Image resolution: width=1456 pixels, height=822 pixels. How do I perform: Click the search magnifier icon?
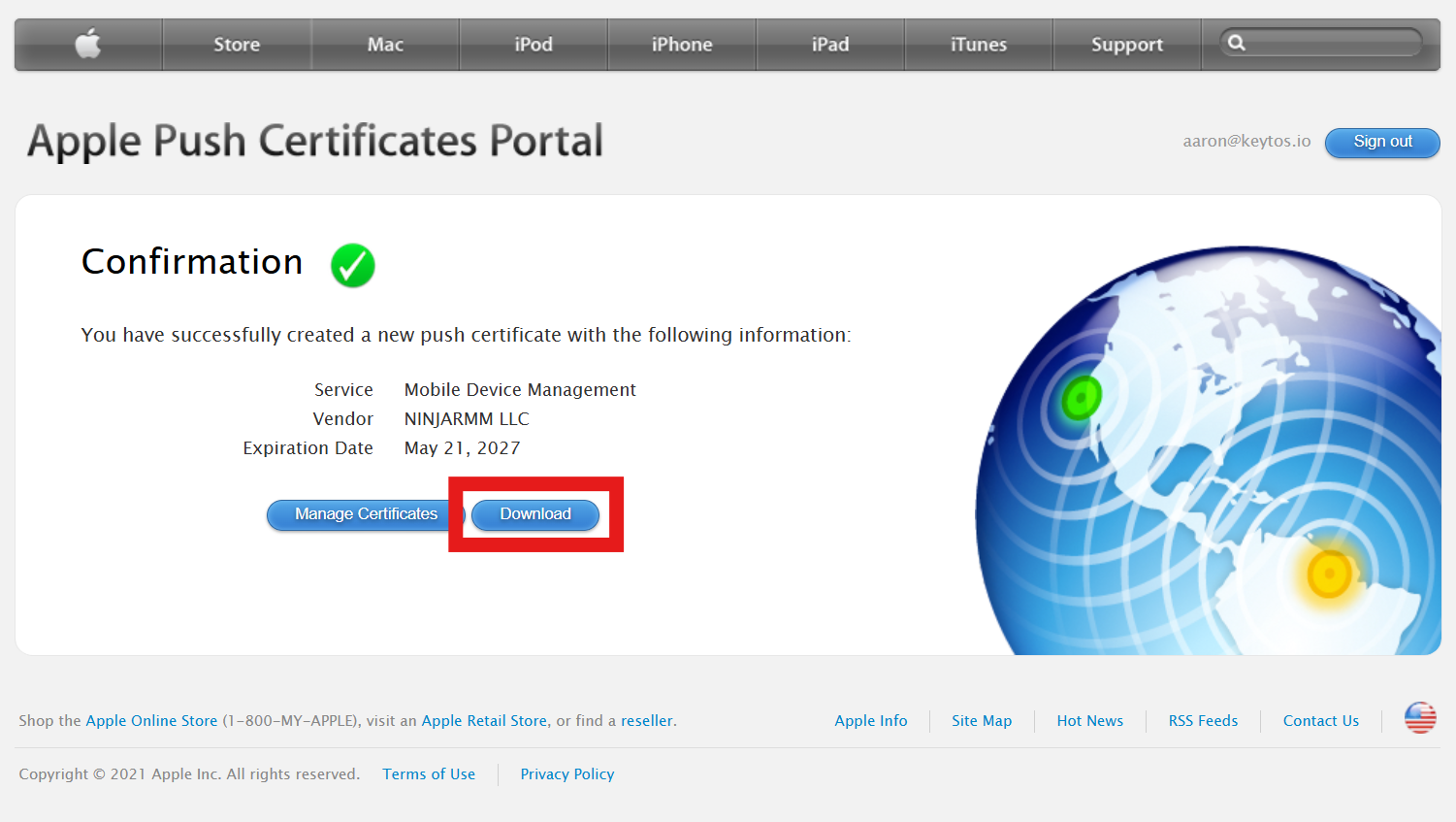(1237, 43)
